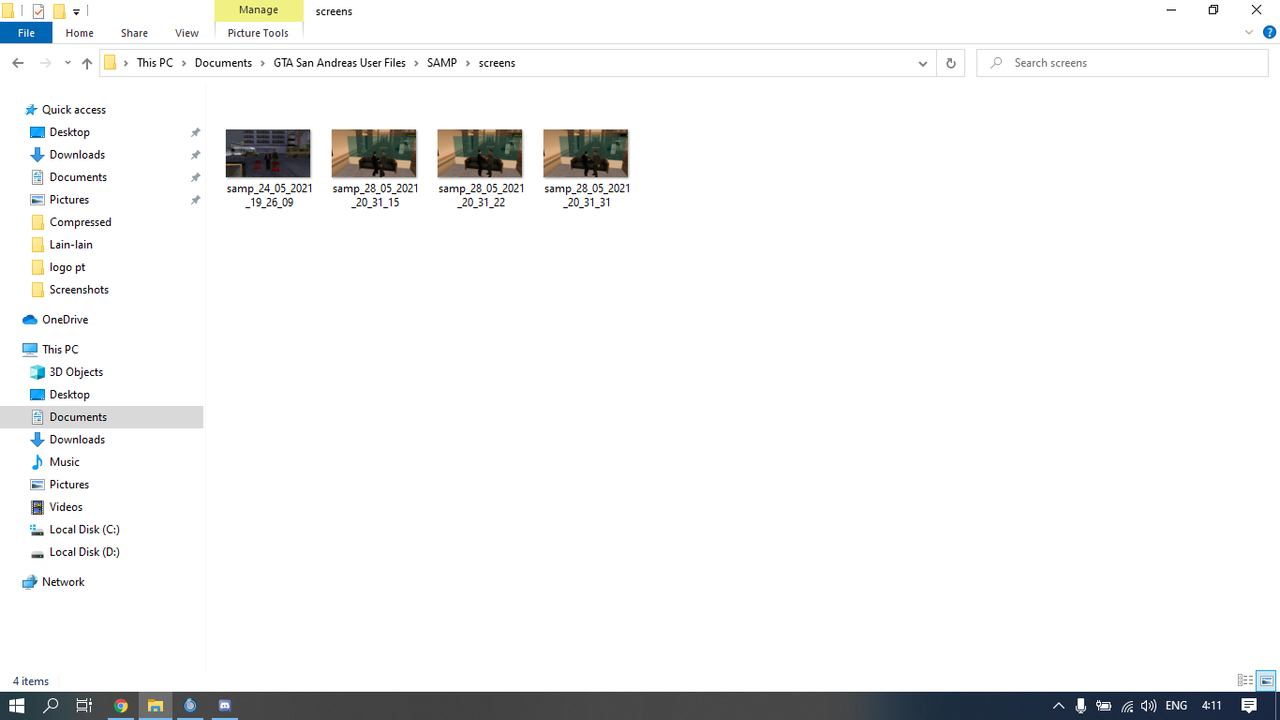
Task: Click the pin icon beside Quick access Documents
Action: tap(195, 177)
